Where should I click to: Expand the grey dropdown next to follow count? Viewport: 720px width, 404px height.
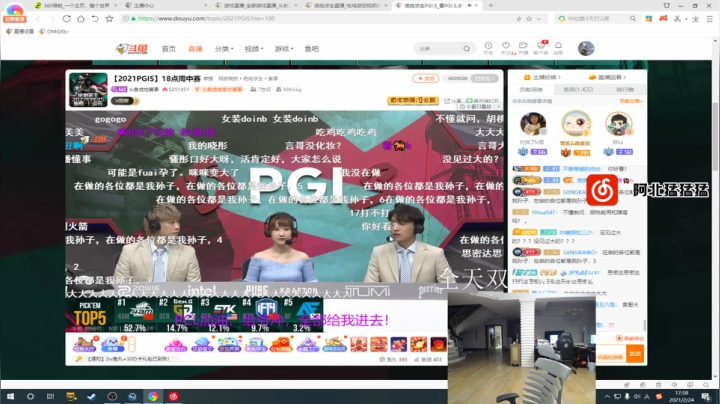click(485, 79)
